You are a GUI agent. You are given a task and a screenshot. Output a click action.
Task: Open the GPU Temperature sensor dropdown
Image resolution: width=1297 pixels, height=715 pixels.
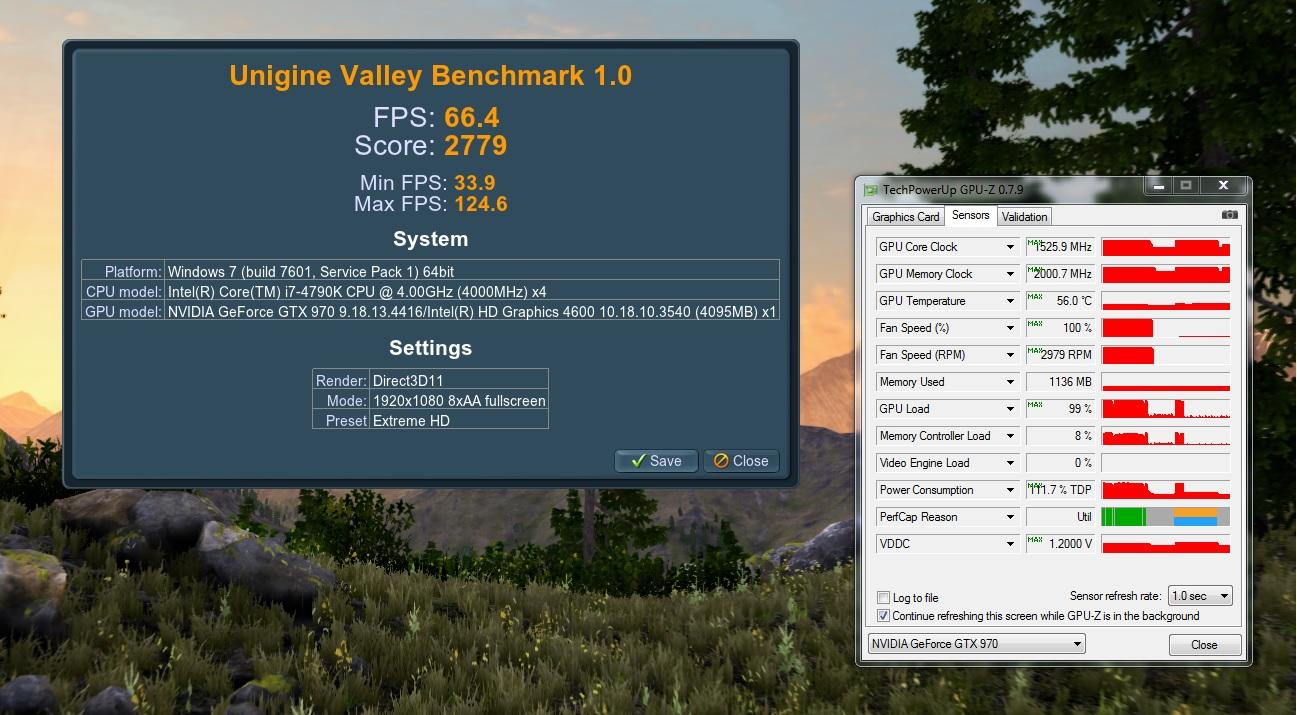point(1010,301)
